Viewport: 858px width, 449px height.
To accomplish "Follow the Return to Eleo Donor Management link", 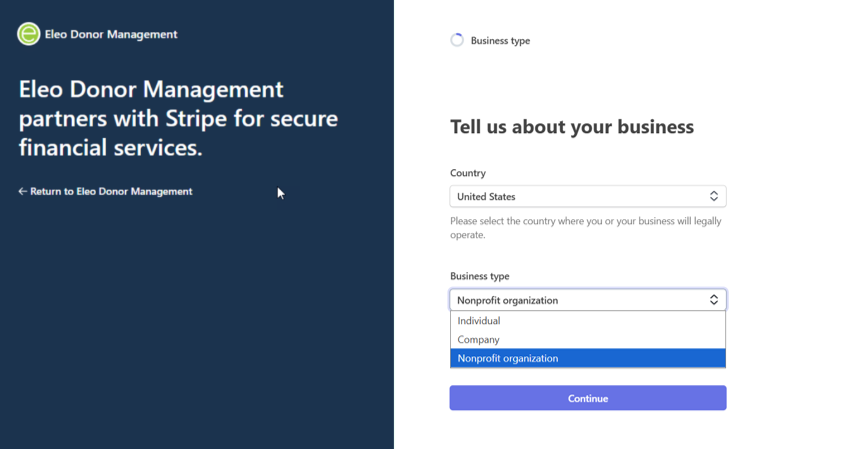I will point(106,191).
